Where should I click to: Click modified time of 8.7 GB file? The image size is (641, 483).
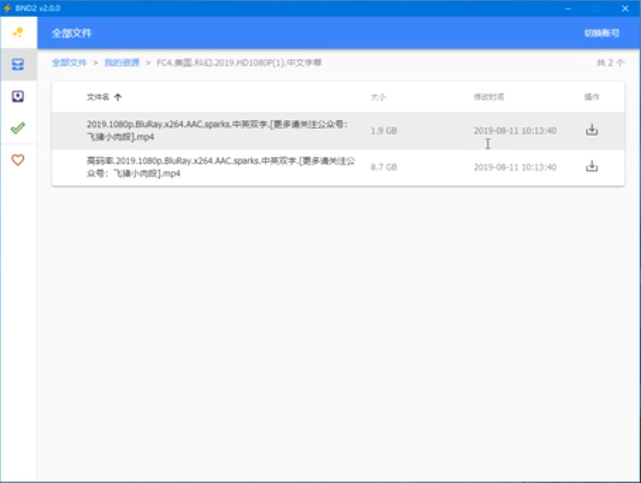(515, 167)
